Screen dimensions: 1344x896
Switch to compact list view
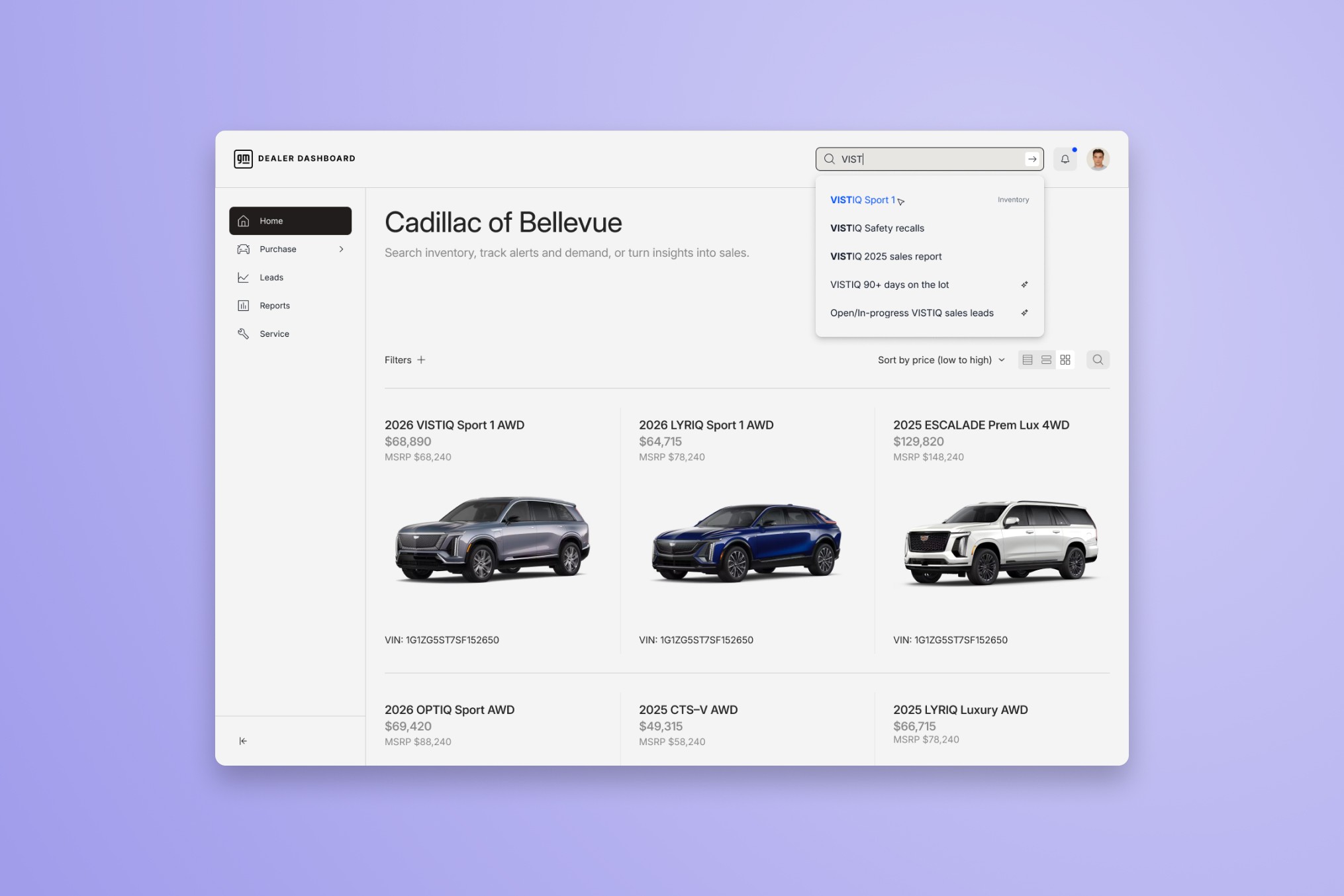click(x=1028, y=360)
